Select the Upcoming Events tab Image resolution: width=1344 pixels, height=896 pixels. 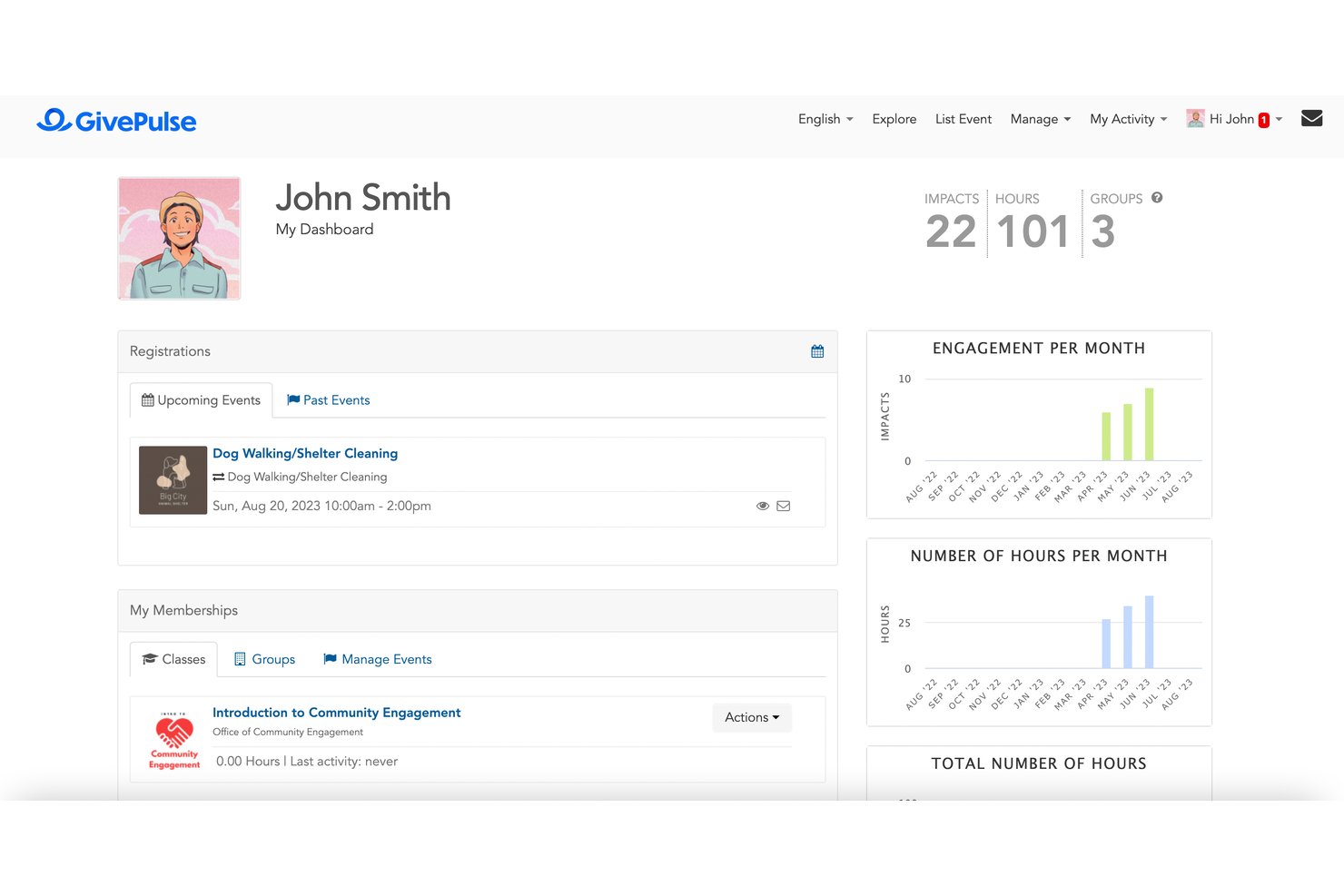(x=201, y=400)
